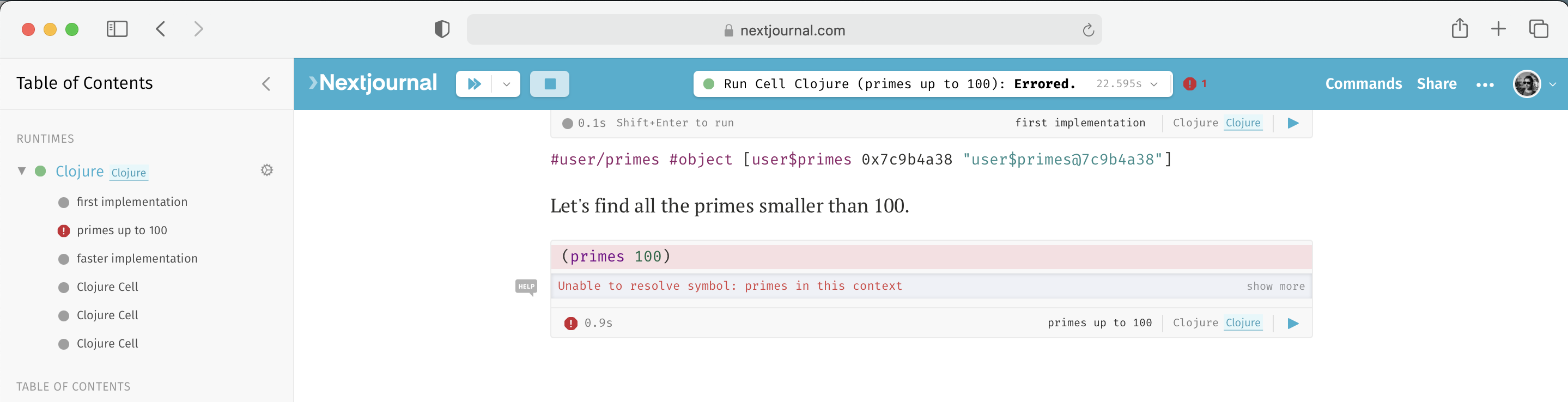
Task: Open the Safari share menu
Action: [1460, 28]
